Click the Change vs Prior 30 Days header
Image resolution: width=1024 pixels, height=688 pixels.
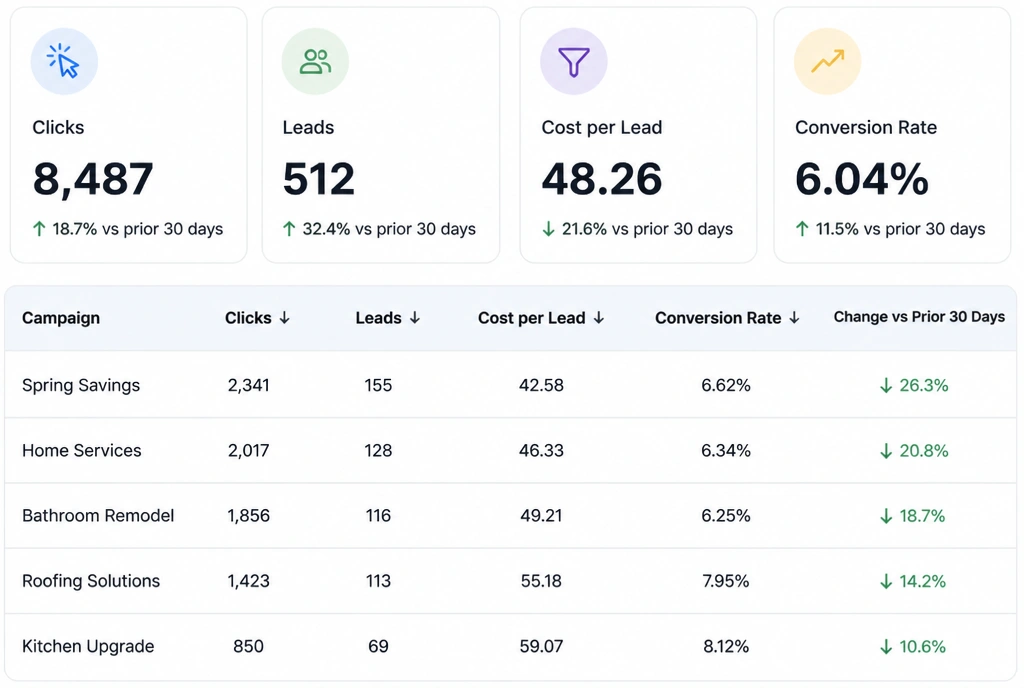(x=919, y=317)
